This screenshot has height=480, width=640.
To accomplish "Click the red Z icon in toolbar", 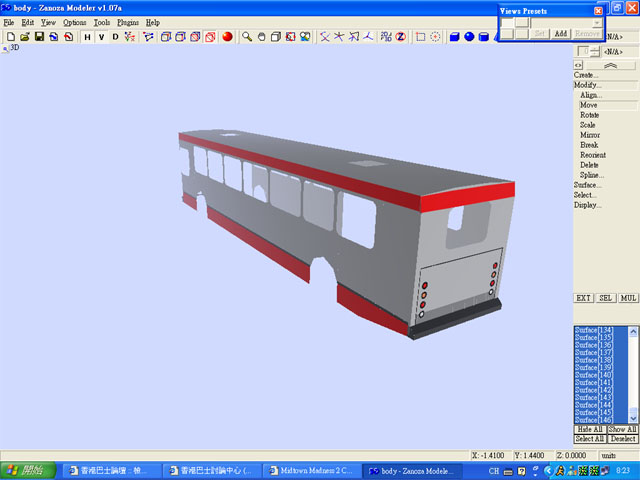I will click(400, 37).
